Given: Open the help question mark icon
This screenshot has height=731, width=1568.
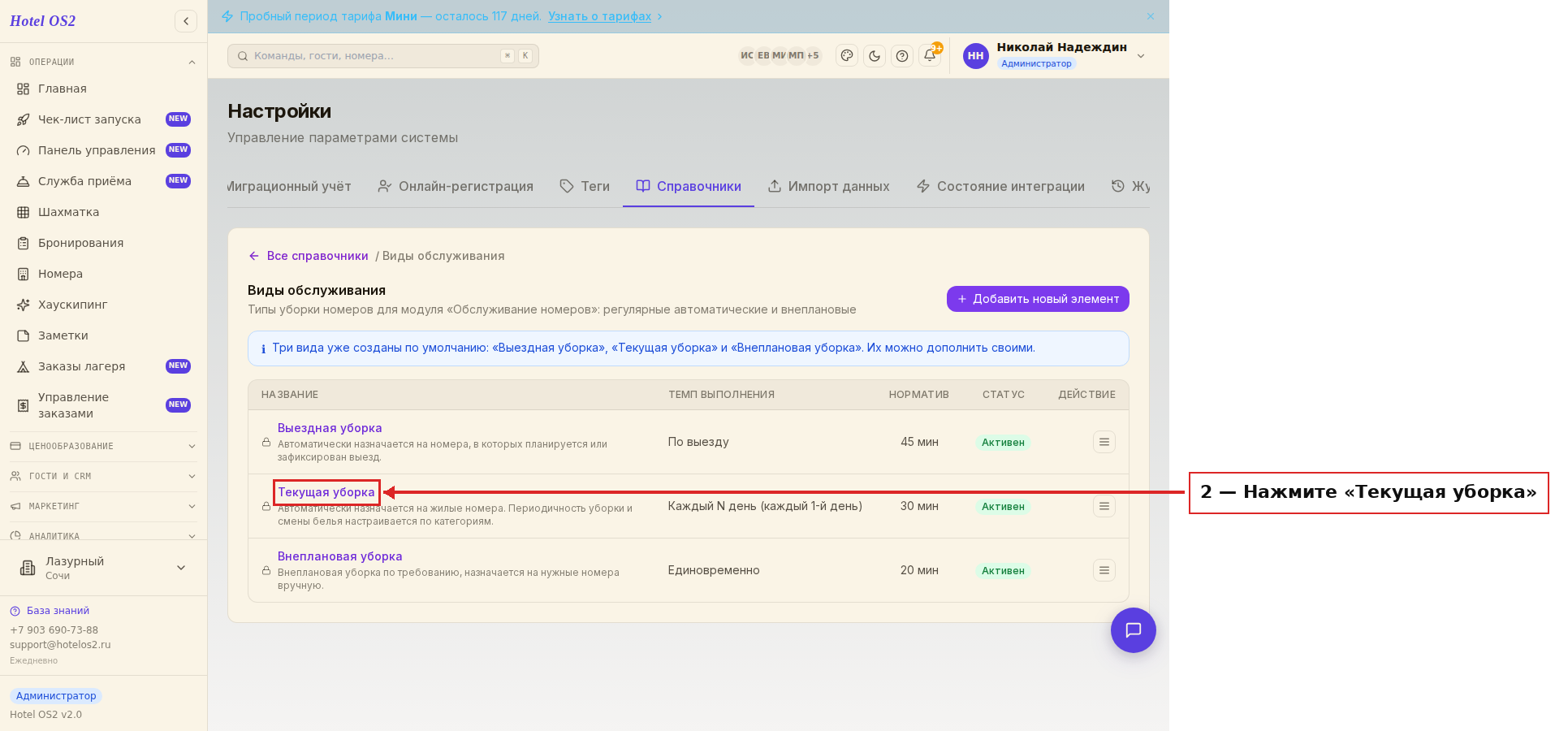Looking at the screenshot, I should (x=902, y=56).
